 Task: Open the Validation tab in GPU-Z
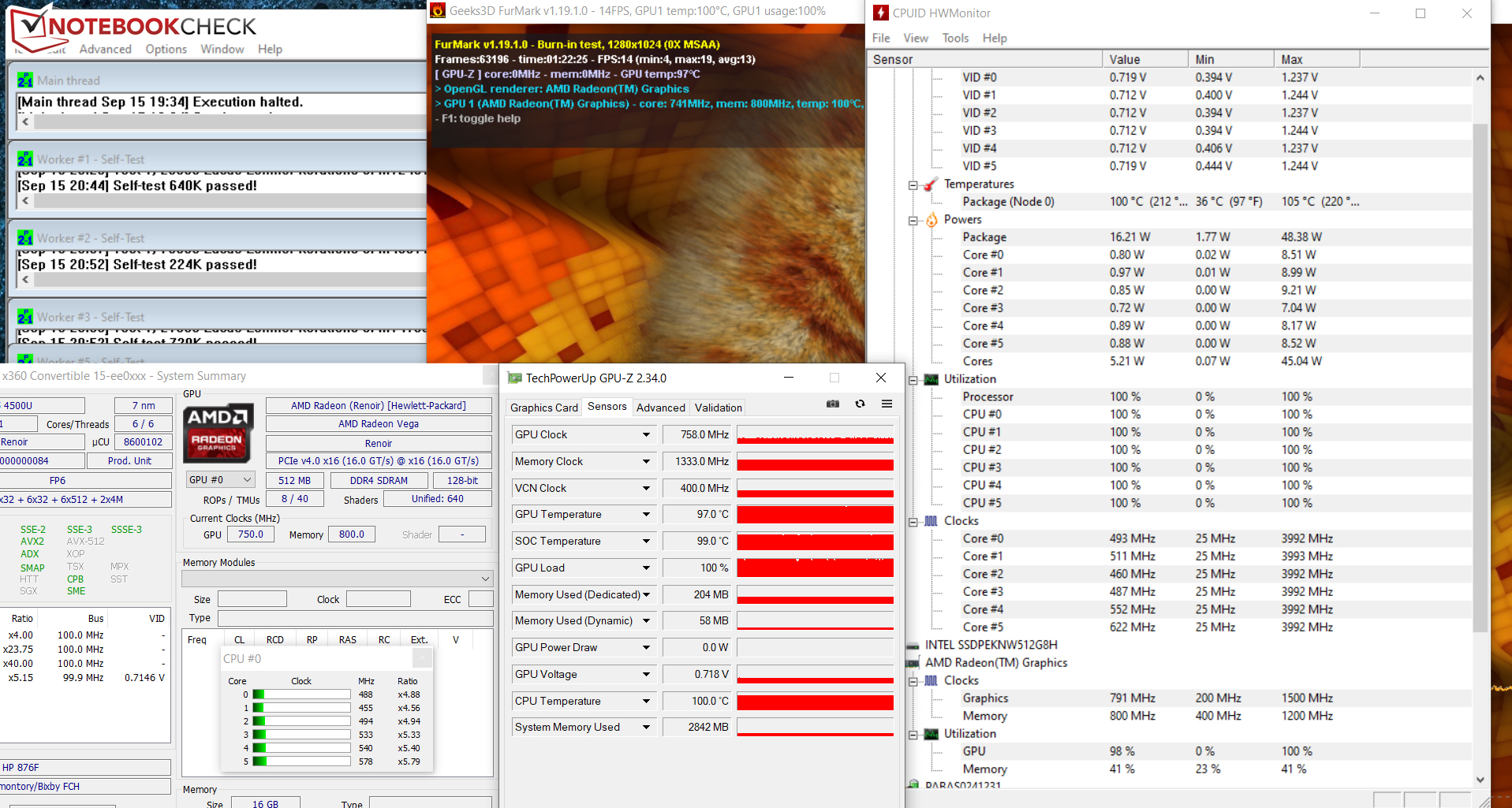click(x=719, y=408)
